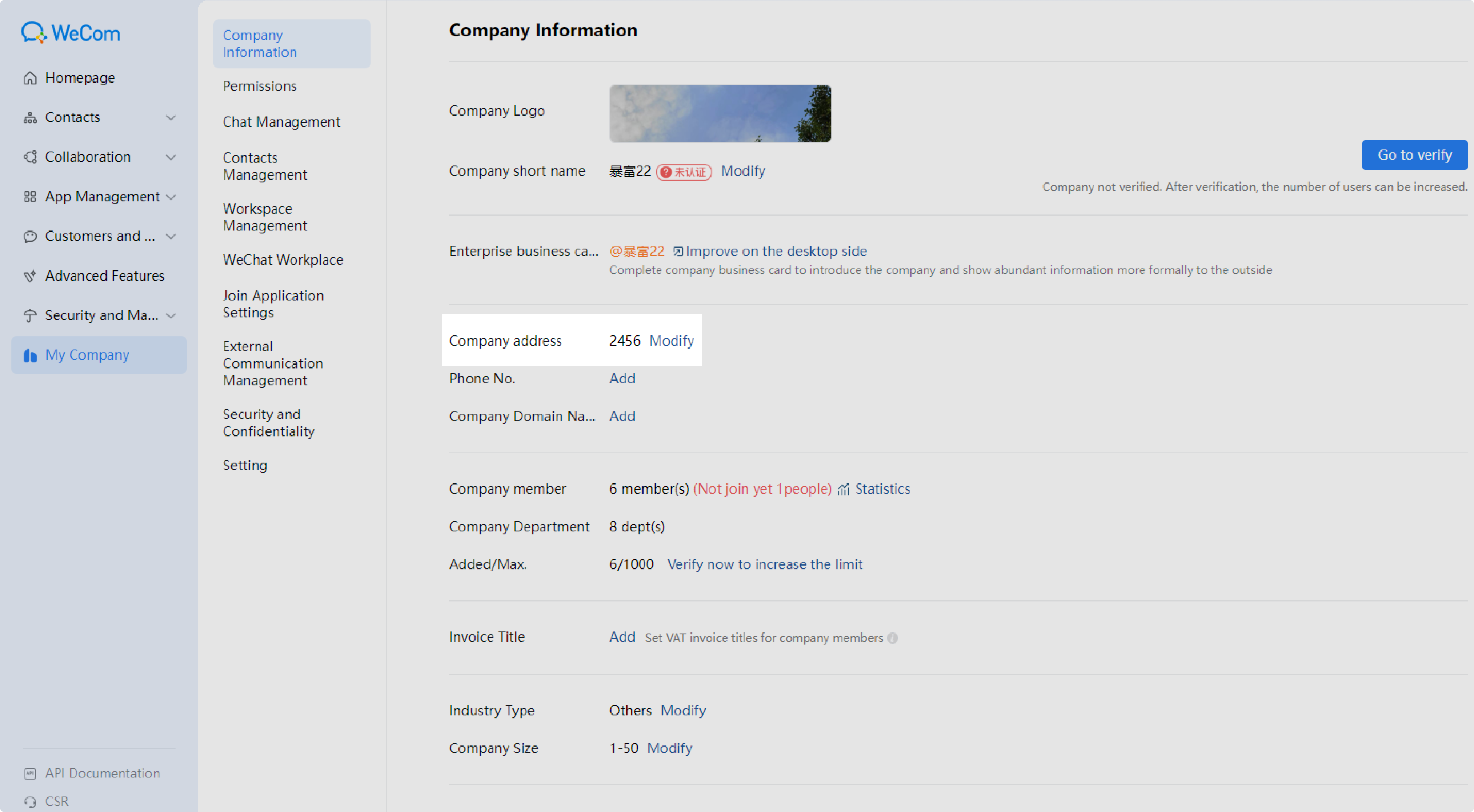This screenshot has height=812, width=1474.
Task: Open the Permissions settings tab
Action: point(260,86)
